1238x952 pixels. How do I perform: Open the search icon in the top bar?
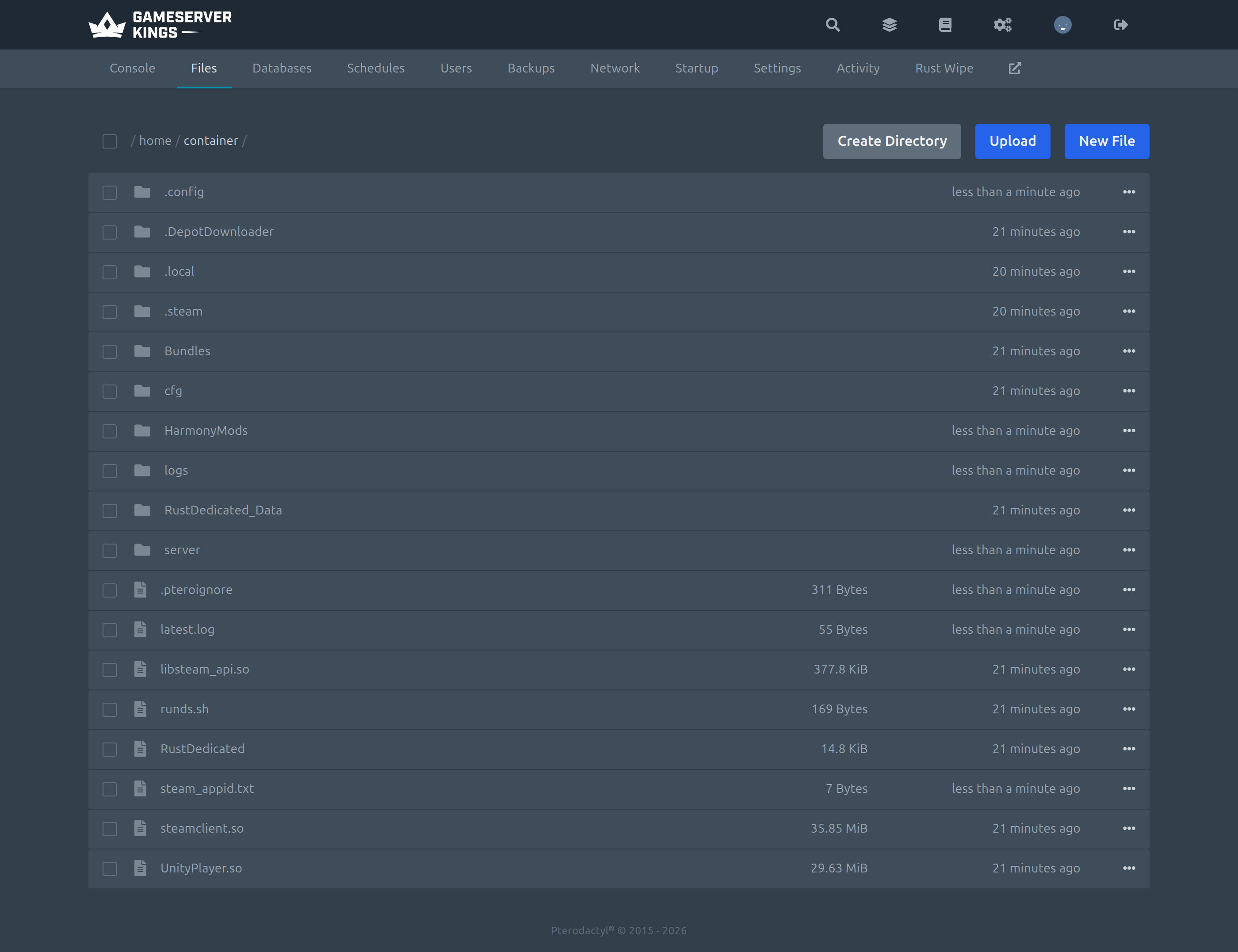(x=833, y=24)
